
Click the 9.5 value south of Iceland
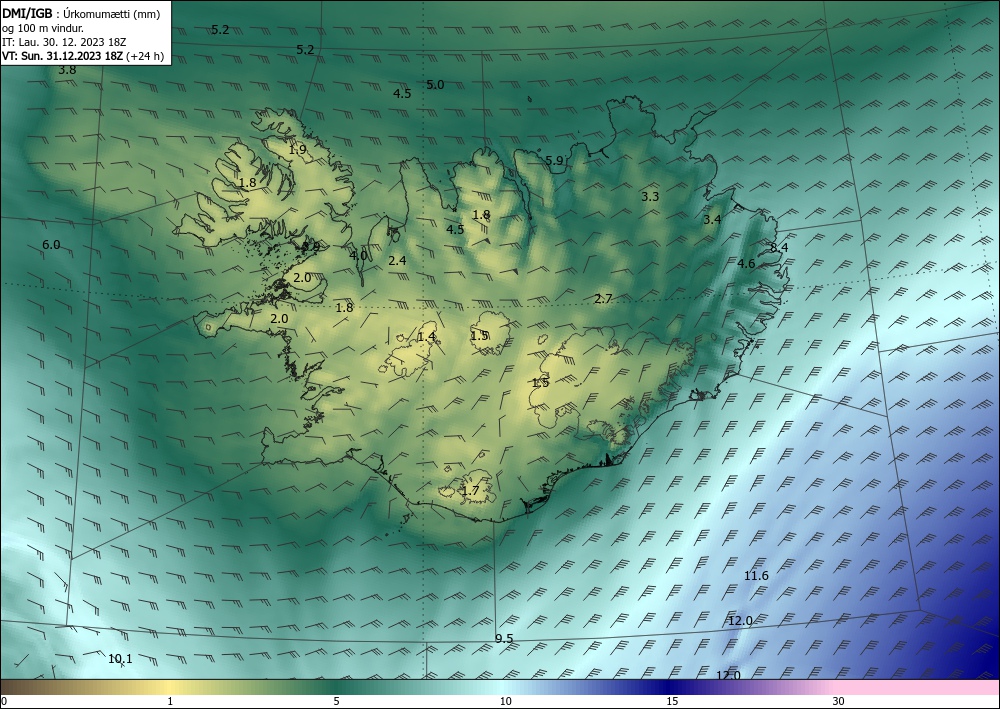(504, 639)
